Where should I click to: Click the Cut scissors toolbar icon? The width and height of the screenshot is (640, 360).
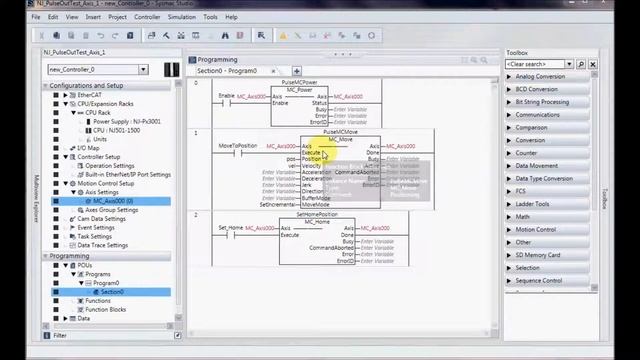click(42, 36)
